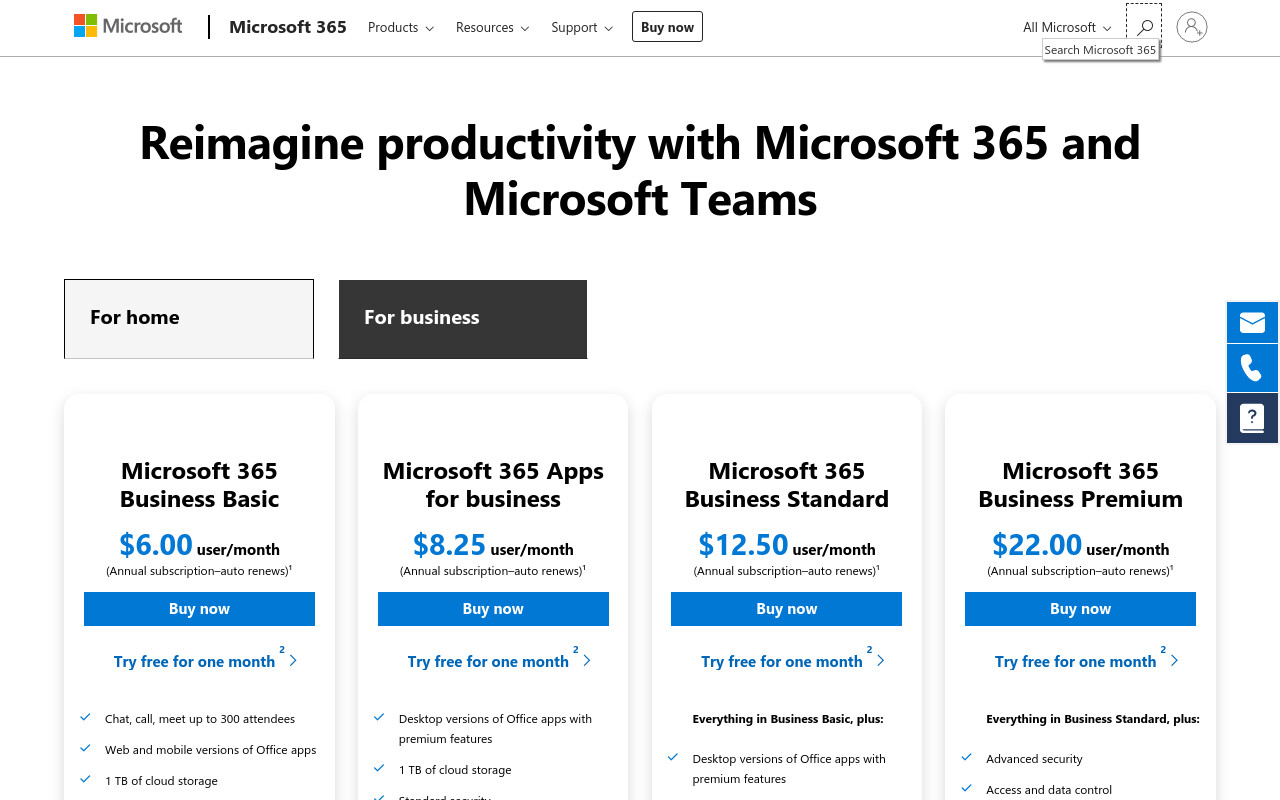Expand the Products menu

[x=401, y=27]
